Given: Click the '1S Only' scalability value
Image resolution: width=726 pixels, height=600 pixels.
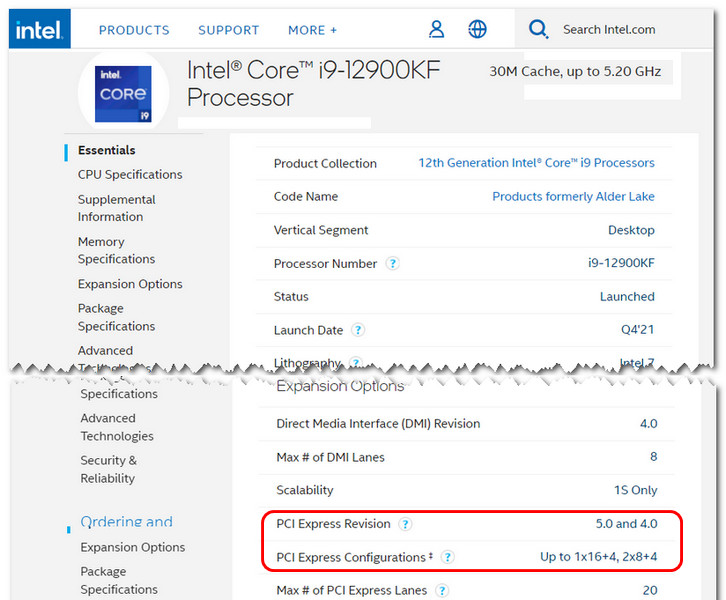Looking at the screenshot, I should [636, 490].
